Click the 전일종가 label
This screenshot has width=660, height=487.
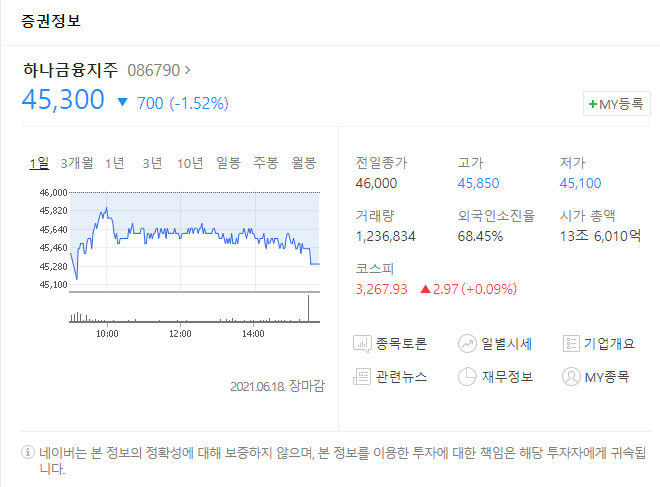coord(381,163)
